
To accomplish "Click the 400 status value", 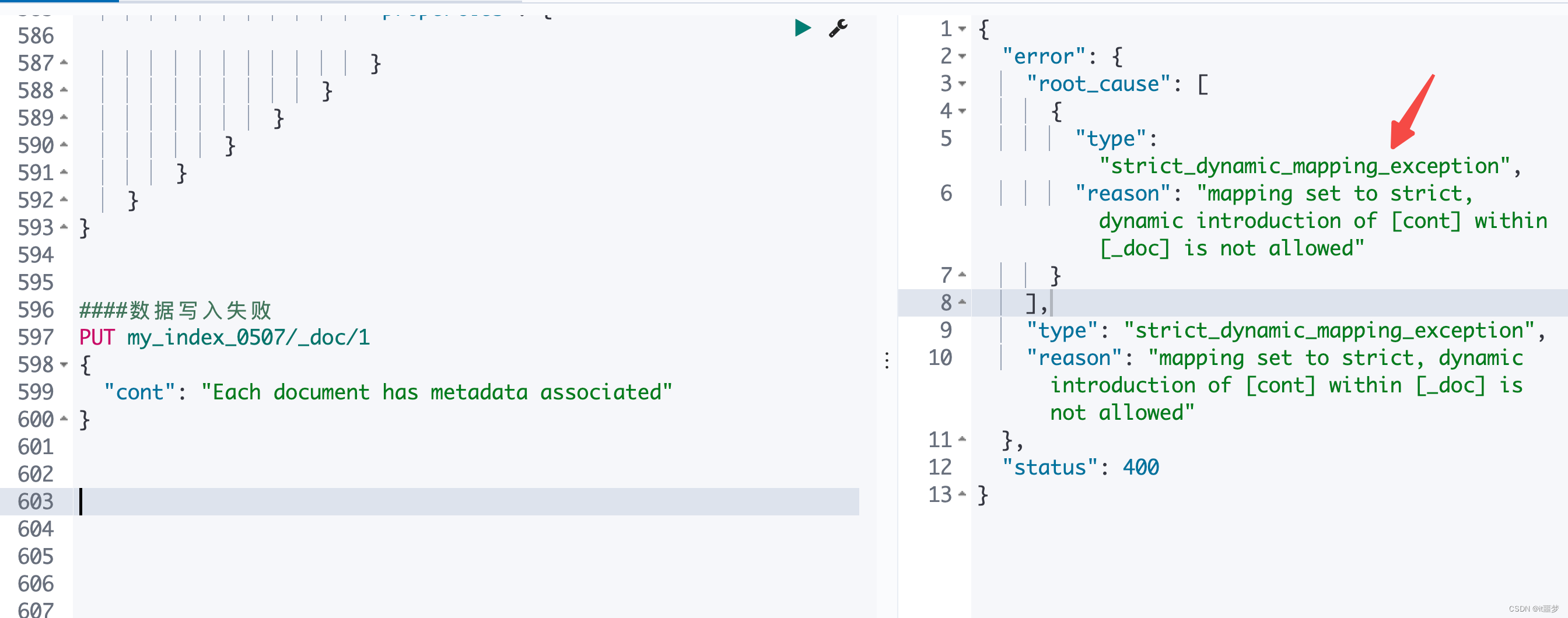I will tap(1142, 467).
